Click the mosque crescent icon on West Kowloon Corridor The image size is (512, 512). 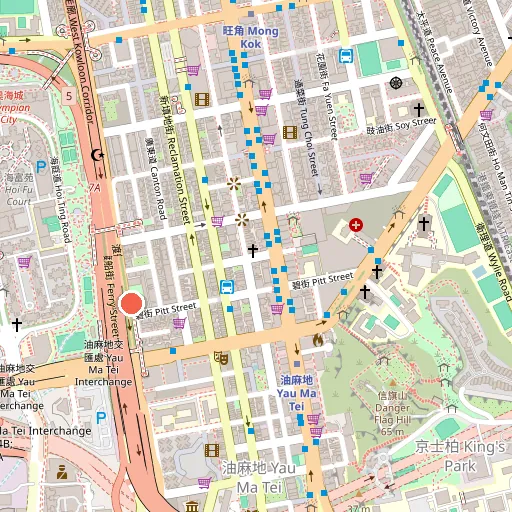[x=98, y=155]
